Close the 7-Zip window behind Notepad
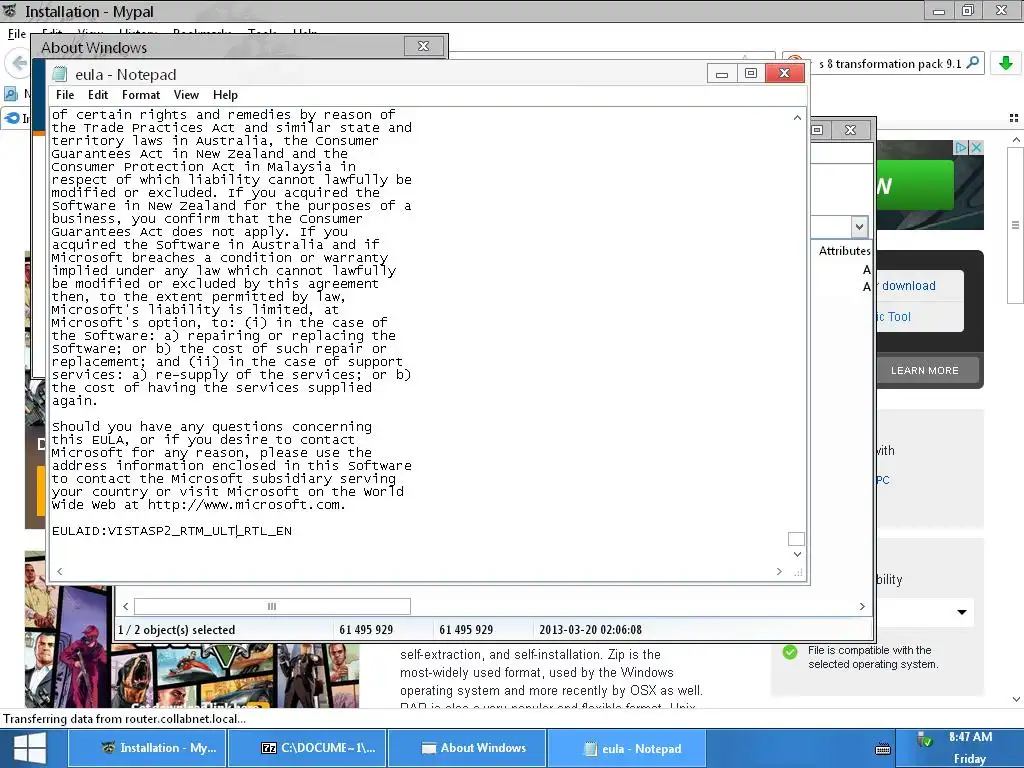The image size is (1024, 768). click(x=850, y=130)
